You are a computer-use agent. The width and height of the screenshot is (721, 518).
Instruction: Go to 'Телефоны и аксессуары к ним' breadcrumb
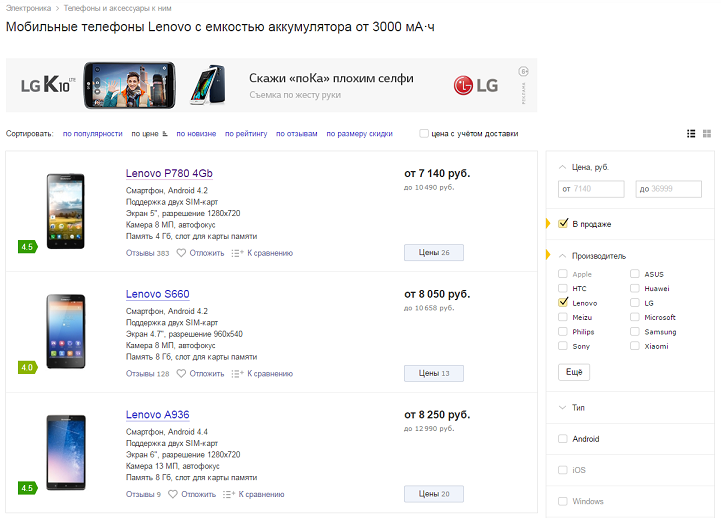(118, 8)
